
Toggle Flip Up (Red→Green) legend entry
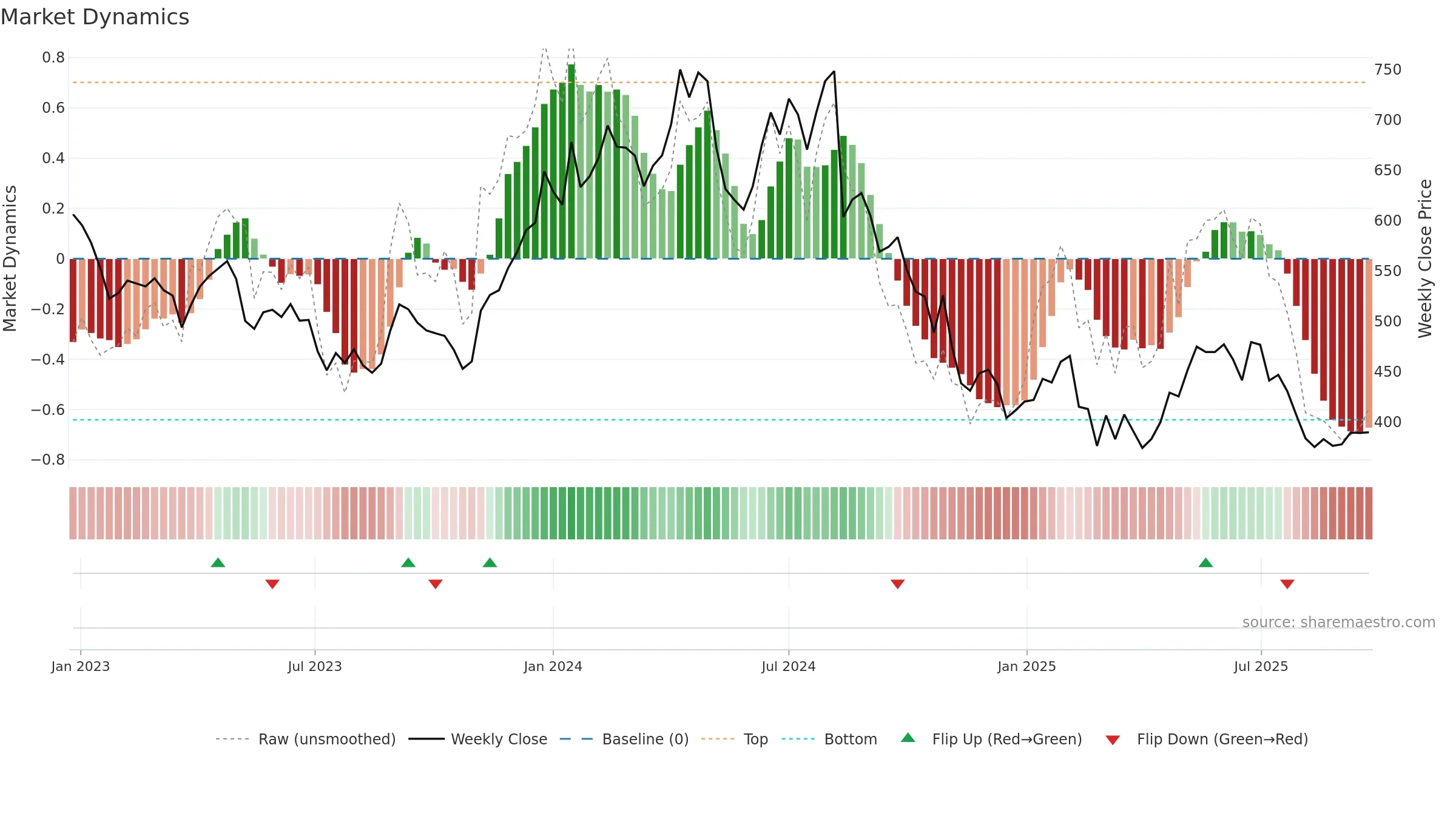click(x=992, y=739)
